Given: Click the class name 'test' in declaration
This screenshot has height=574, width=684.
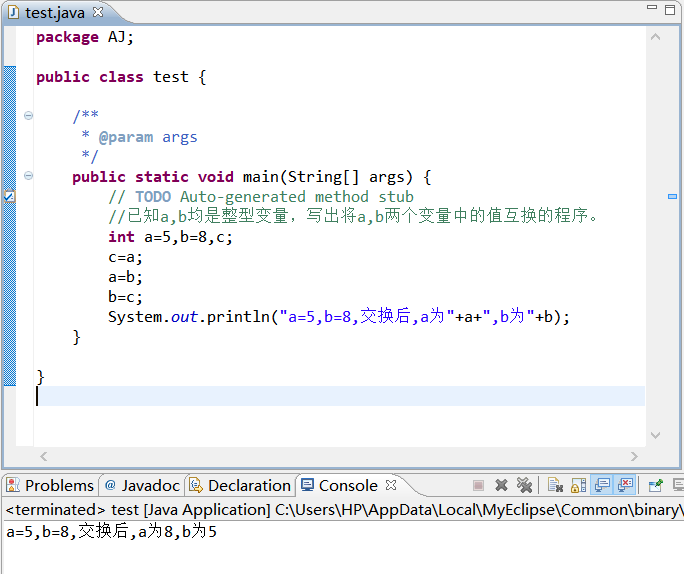Looking at the screenshot, I should [x=171, y=77].
